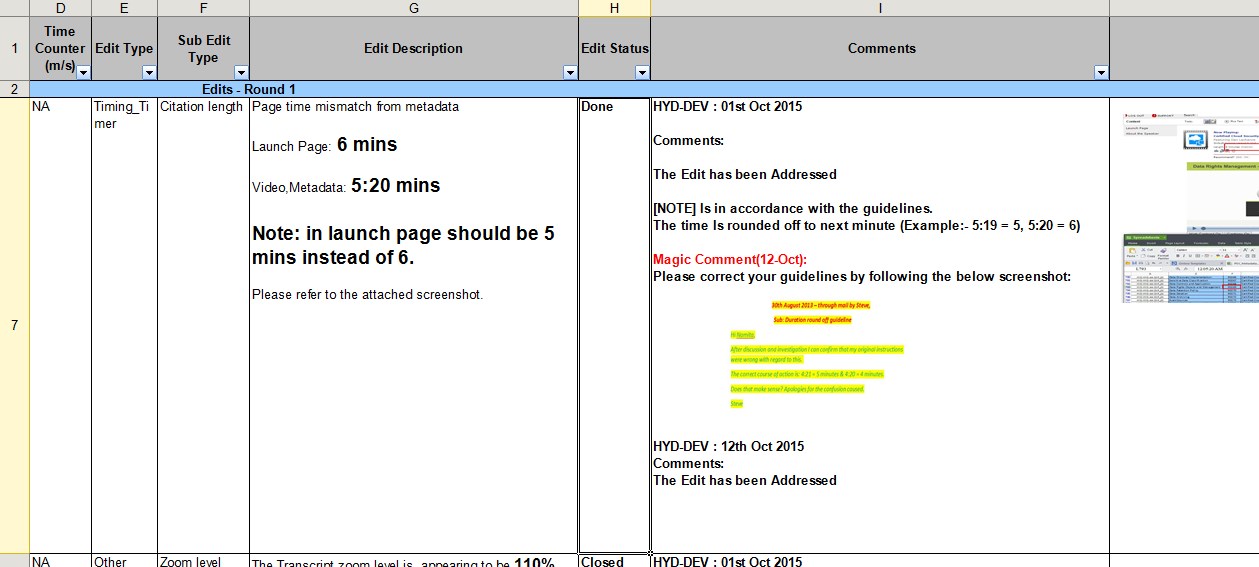Click the "Video,Metadata: 5:20 mins" text
Screen dimensions: 1259x567
(346, 186)
